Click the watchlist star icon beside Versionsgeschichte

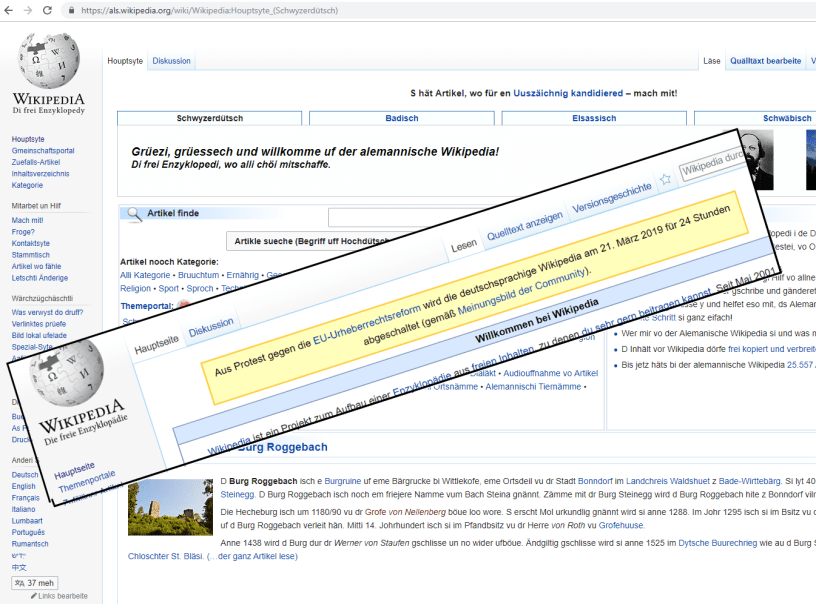(x=665, y=180)
